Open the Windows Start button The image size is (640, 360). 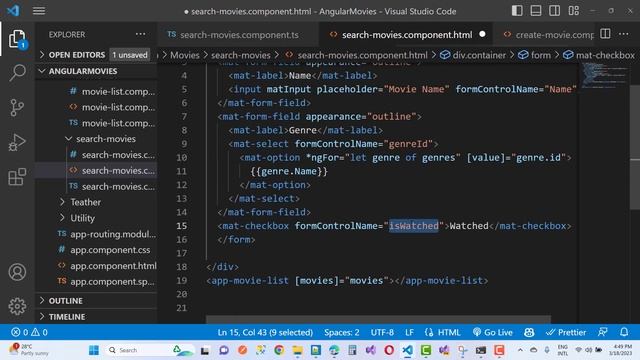[94, 350]
